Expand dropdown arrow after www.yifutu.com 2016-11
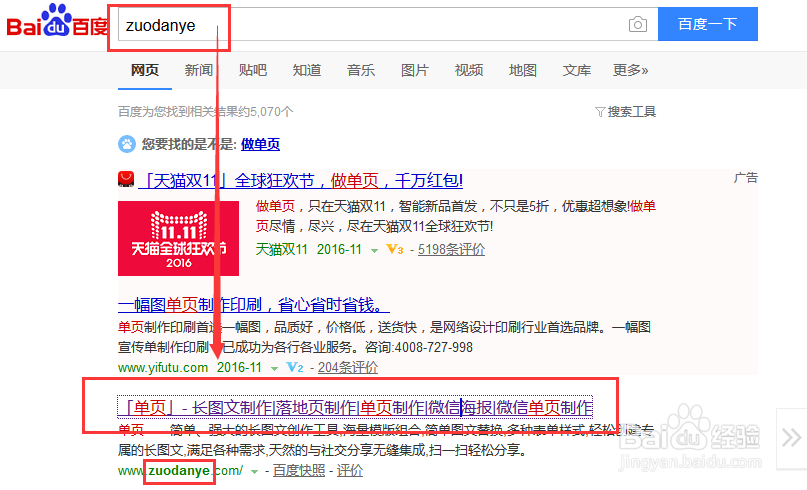Image resolution: width=807 pixels, height=490 pixels. coord(274,369)
